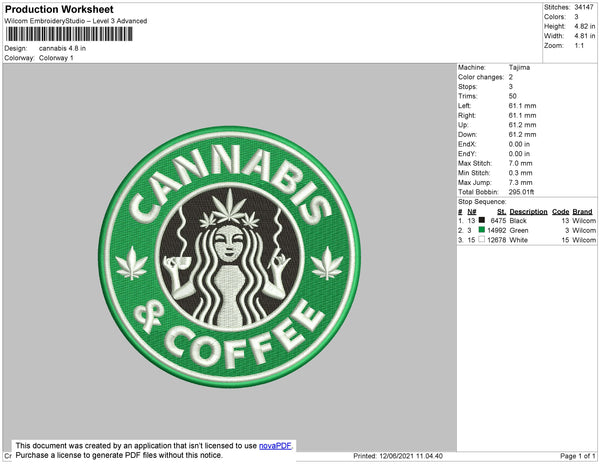Click 'Wilcom EmbroideryStudio – Level 3 Advanced' text

76,21
